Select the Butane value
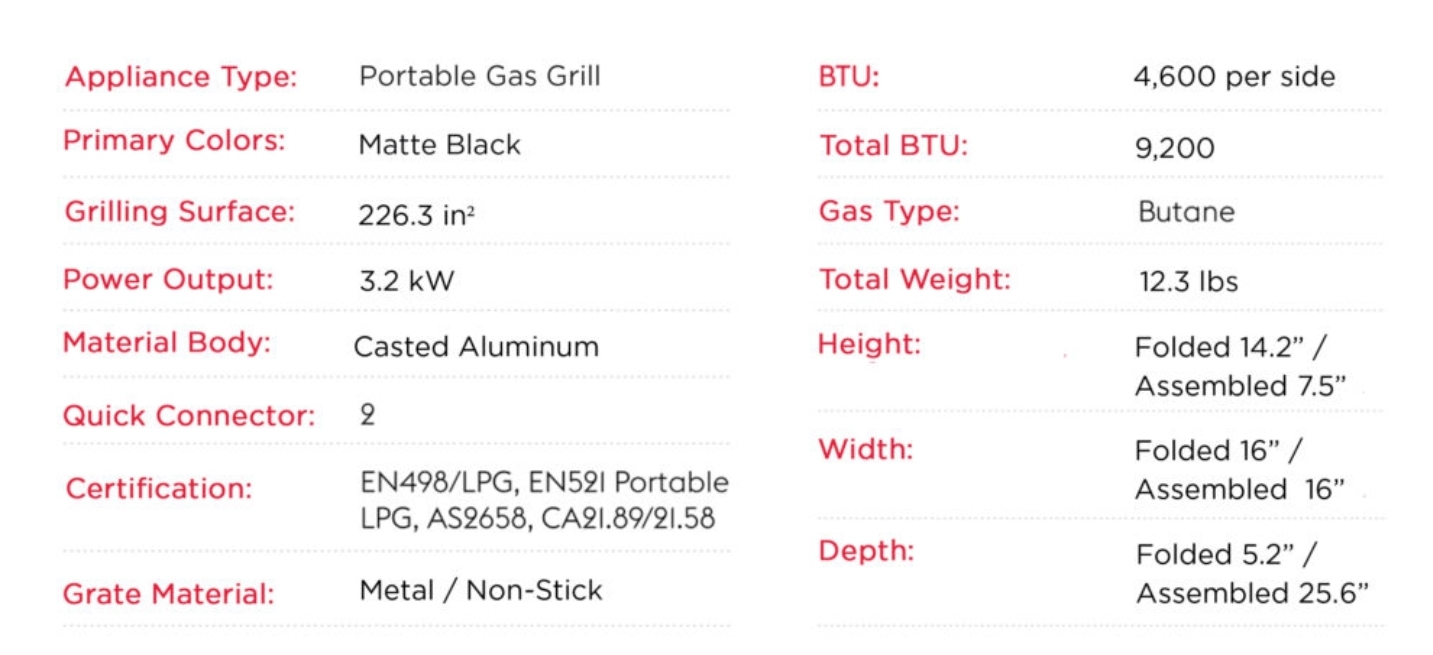 [1186, 212]
